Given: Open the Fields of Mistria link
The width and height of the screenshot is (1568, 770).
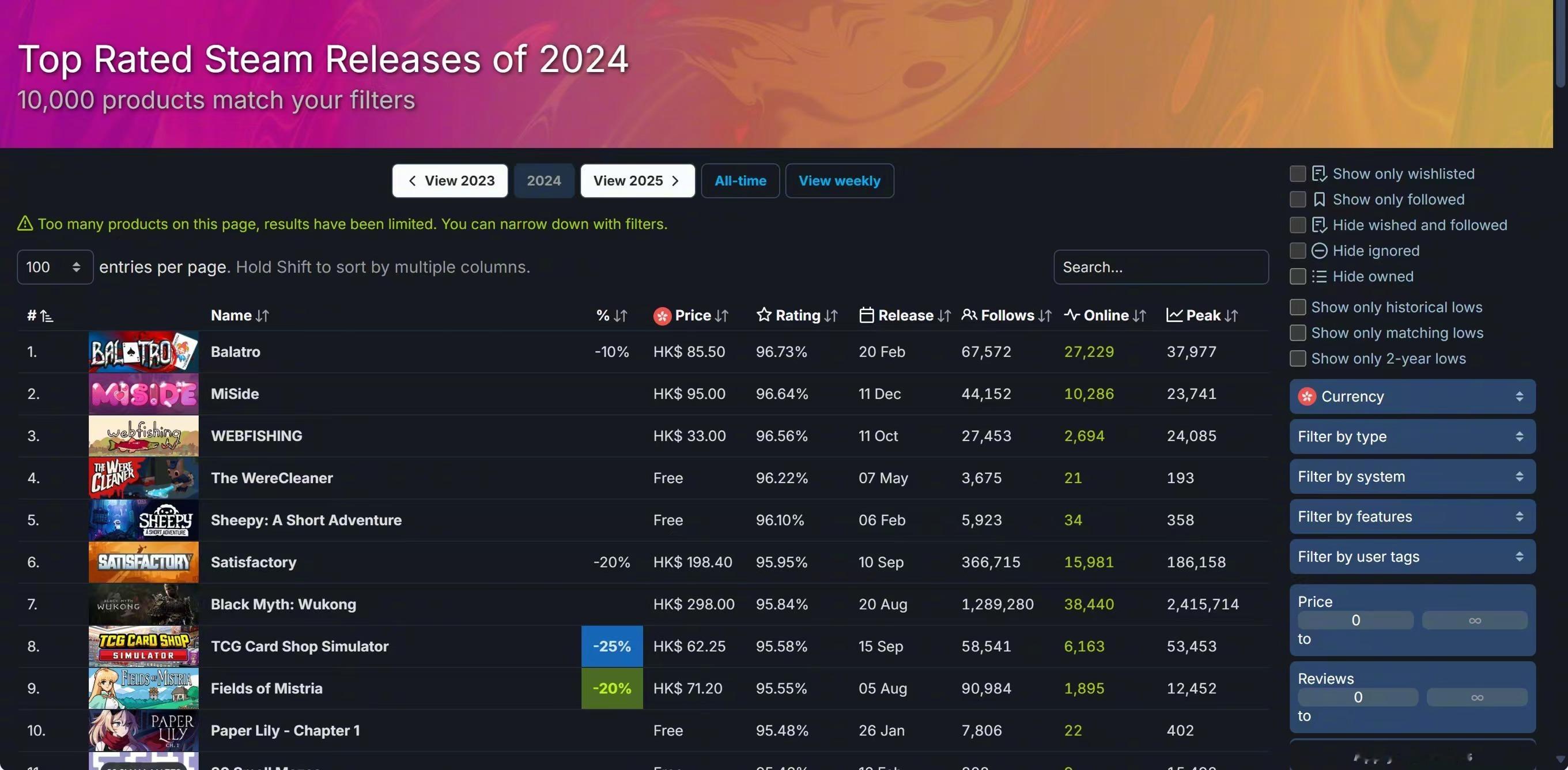Looking at the screenshot, I should pos(267,688).
